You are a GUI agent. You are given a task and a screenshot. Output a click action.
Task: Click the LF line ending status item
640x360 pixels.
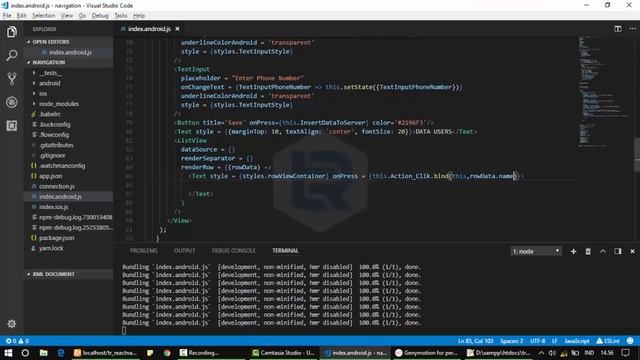pos(554,341)
